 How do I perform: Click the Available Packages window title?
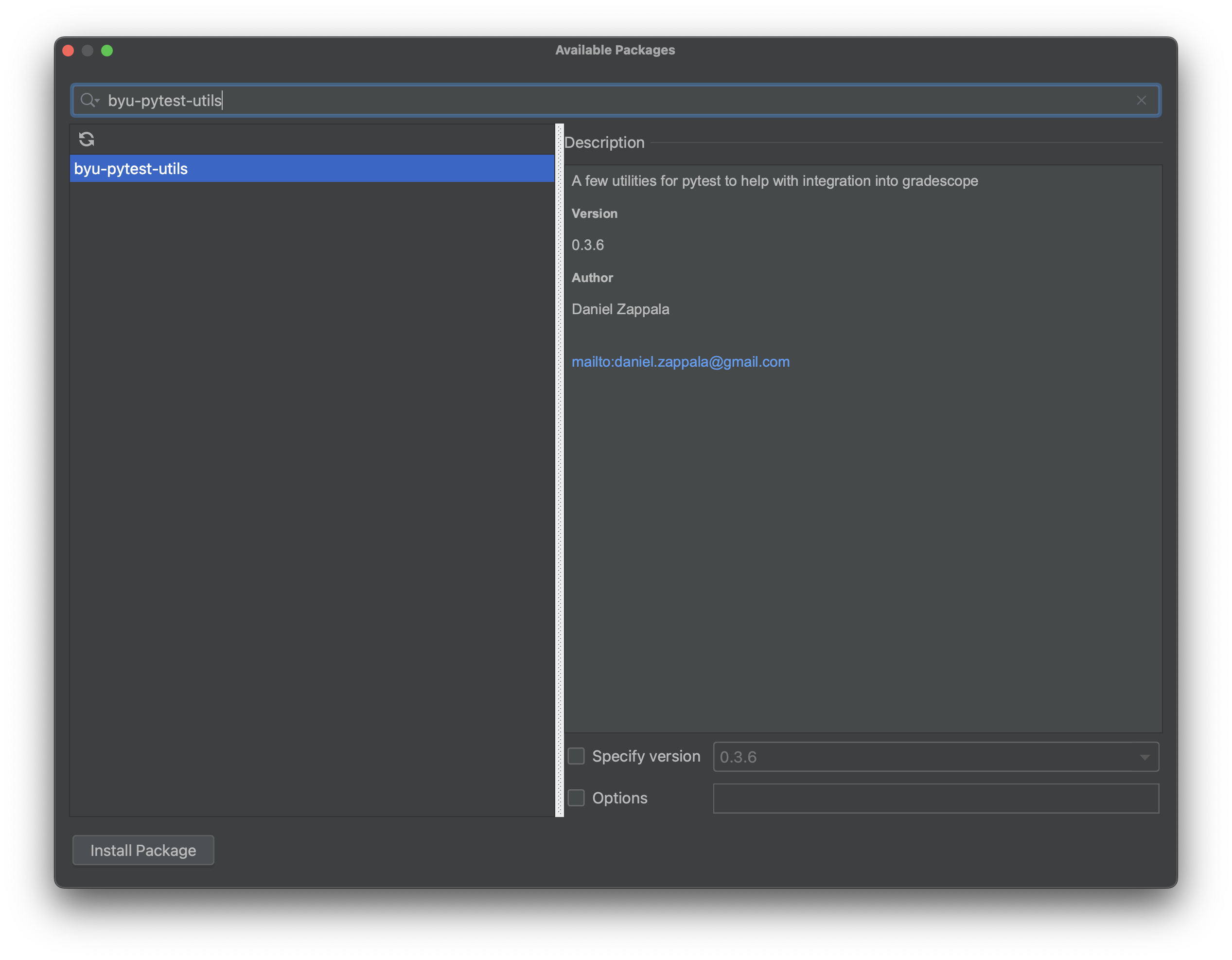615,50
